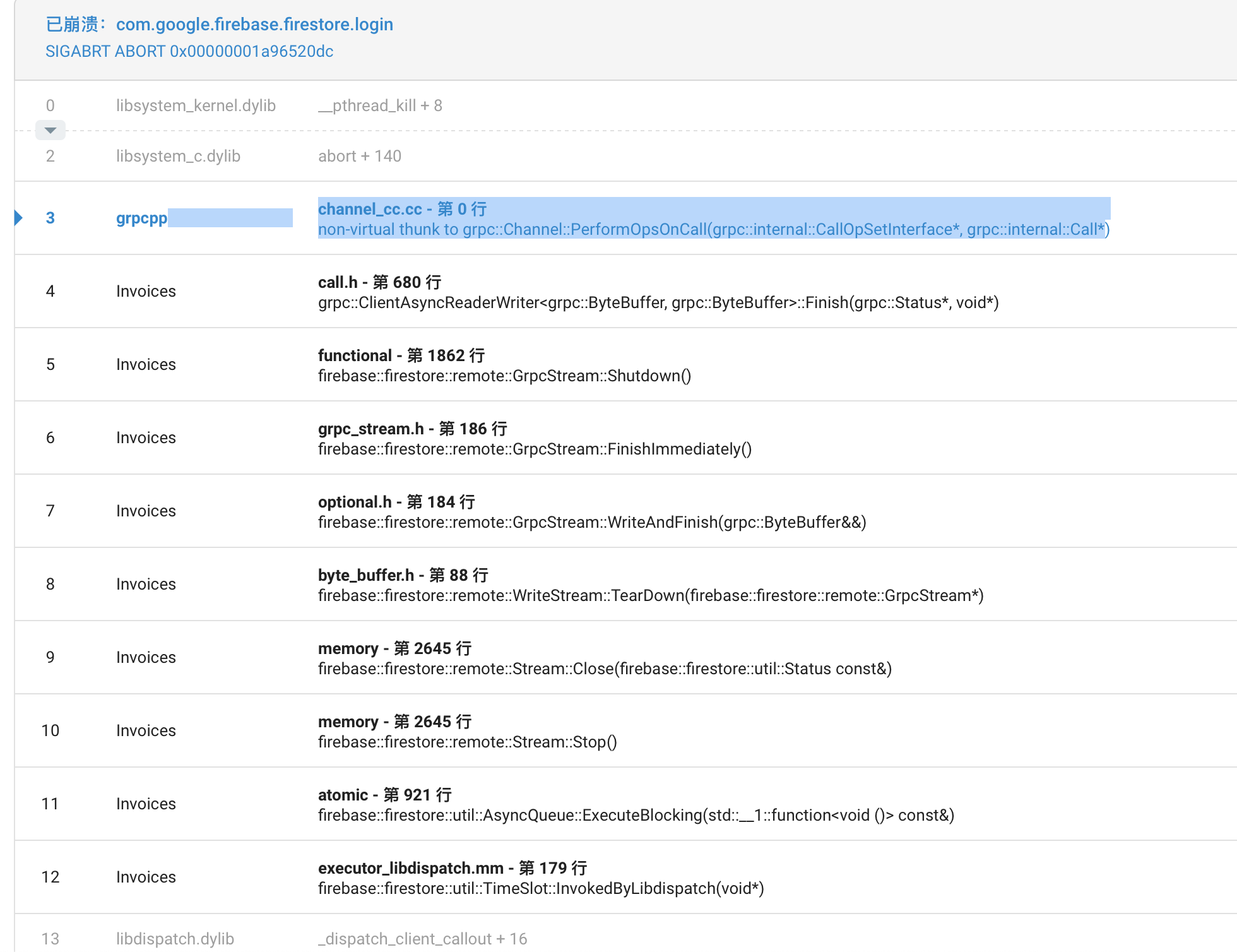Image resolution: width=1237 pixels, height=952 pixels.
Task: Select Stream::Stop() frame number 10
Action: (x=467, y=742)
